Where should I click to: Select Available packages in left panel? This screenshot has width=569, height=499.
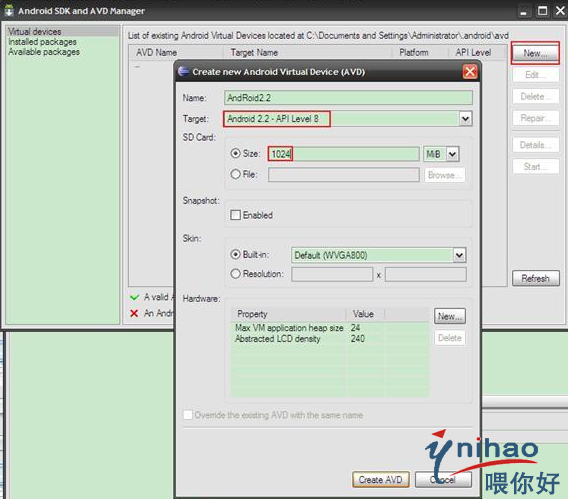point(44,52)
